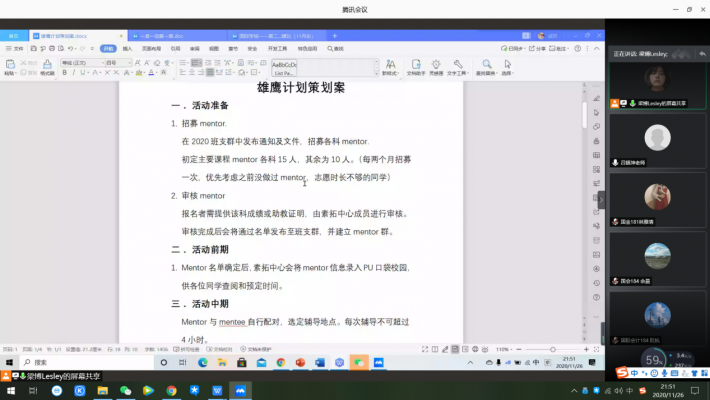This screenshot has width=710, height=400.
Task: Select the List Paragraph style thumbnail
Action: click(284, 67)
